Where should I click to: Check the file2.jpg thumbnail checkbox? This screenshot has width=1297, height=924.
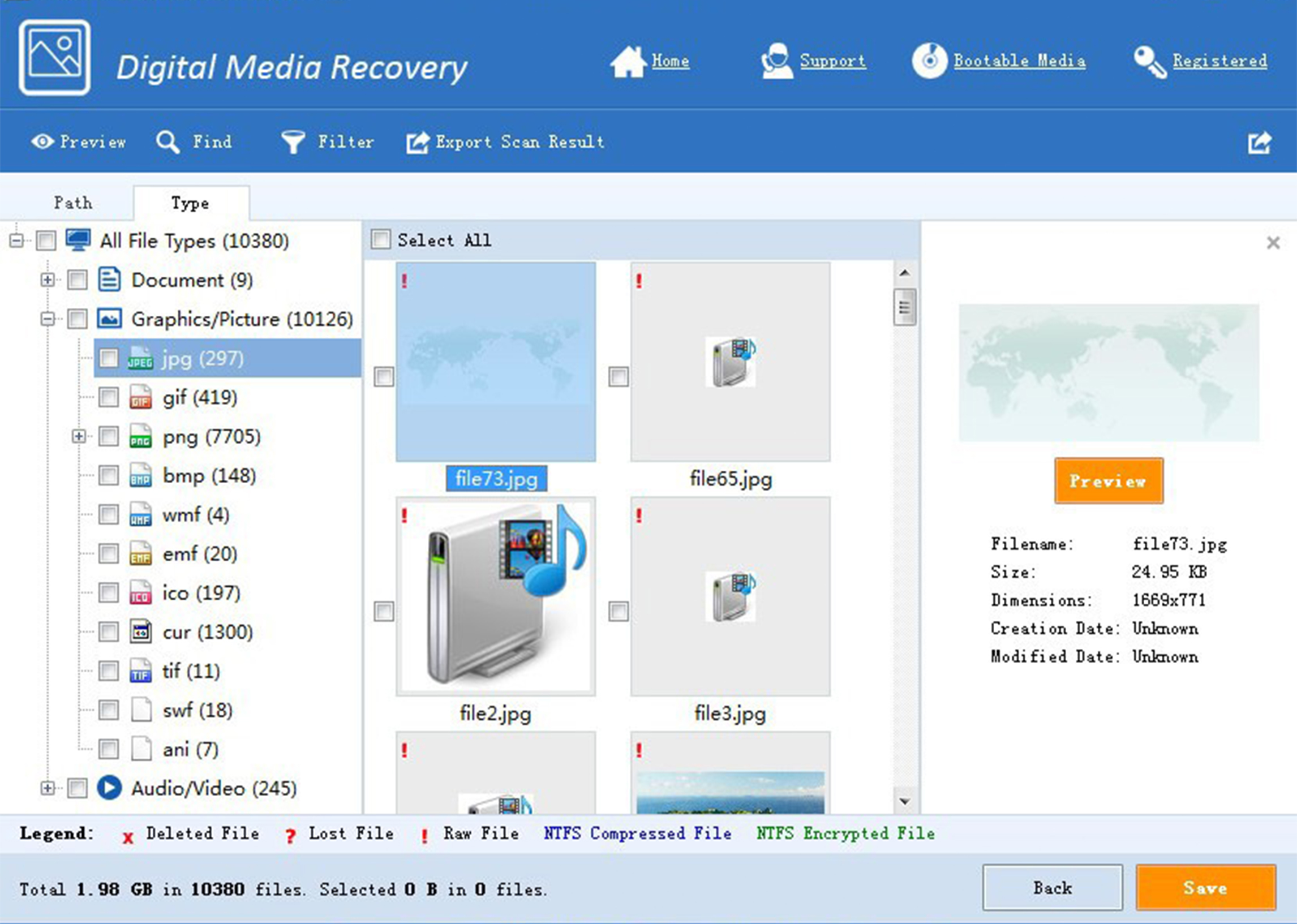pos(384,612)
